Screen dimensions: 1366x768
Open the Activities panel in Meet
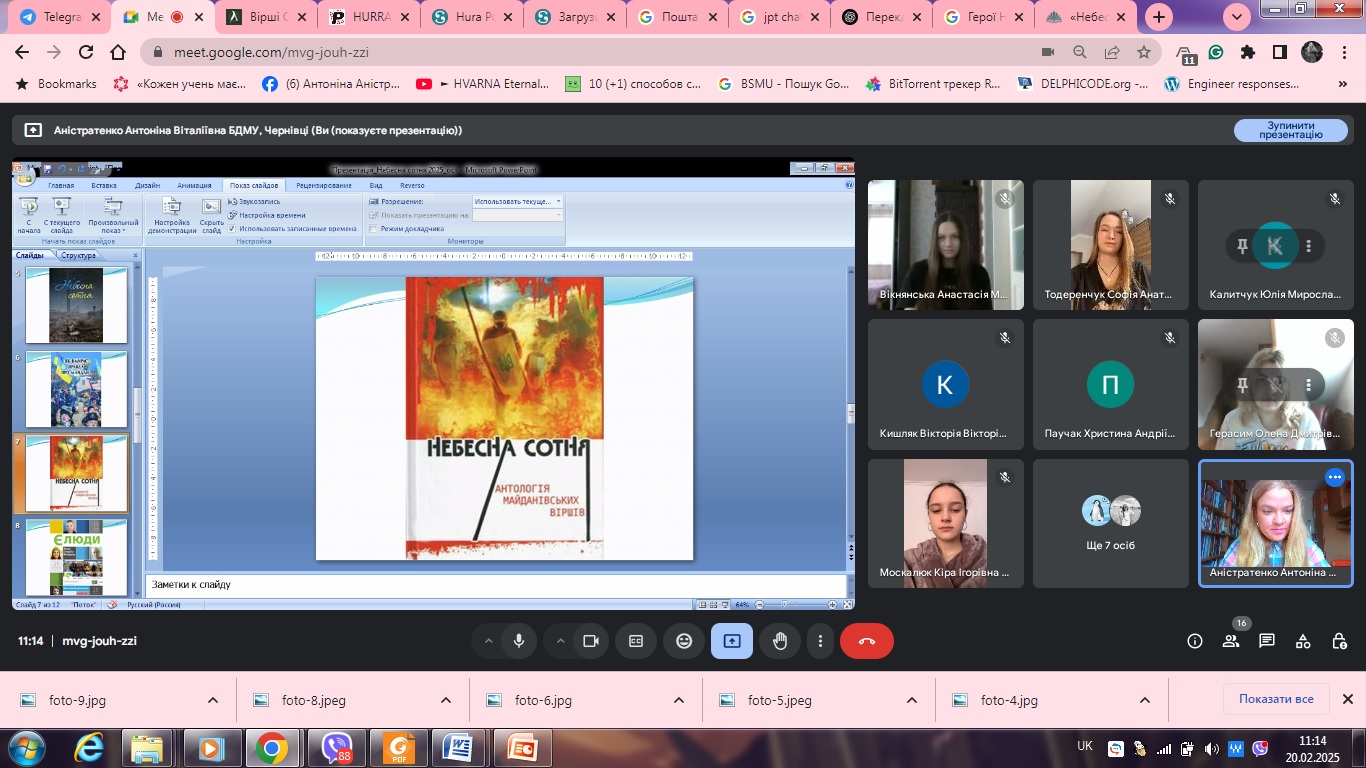click(1303, 641)
